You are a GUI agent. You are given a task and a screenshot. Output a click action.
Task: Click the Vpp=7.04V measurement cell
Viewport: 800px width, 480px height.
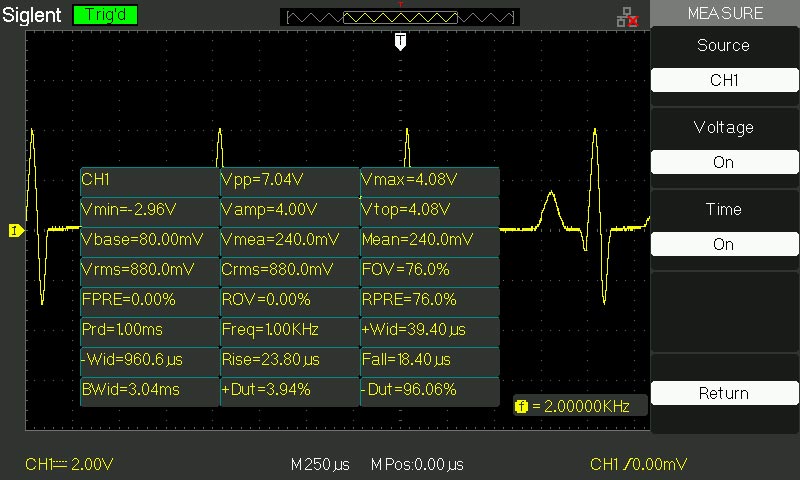pyautogui.click(x=289, y=180)
